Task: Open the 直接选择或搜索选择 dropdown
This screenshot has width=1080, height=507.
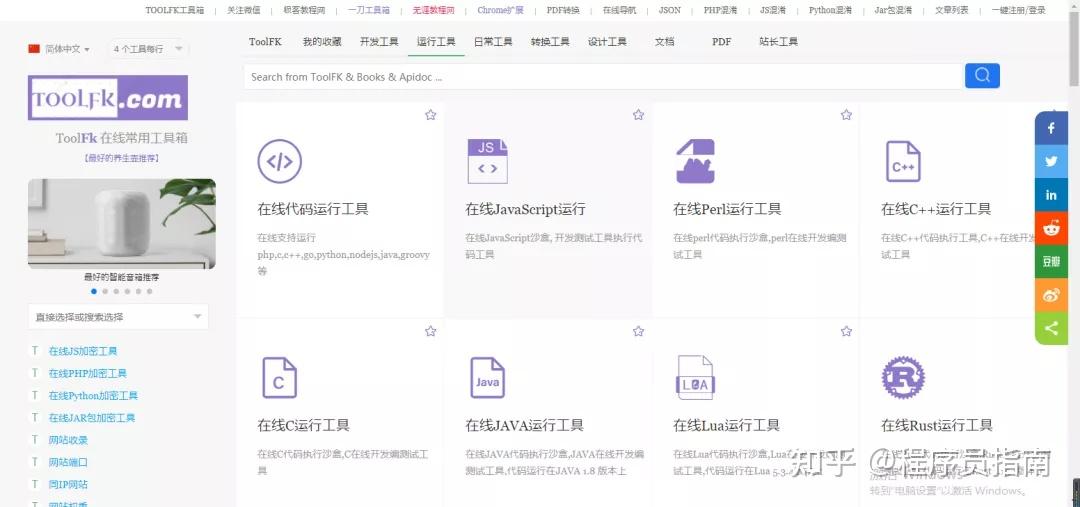Action: [118, 317]
